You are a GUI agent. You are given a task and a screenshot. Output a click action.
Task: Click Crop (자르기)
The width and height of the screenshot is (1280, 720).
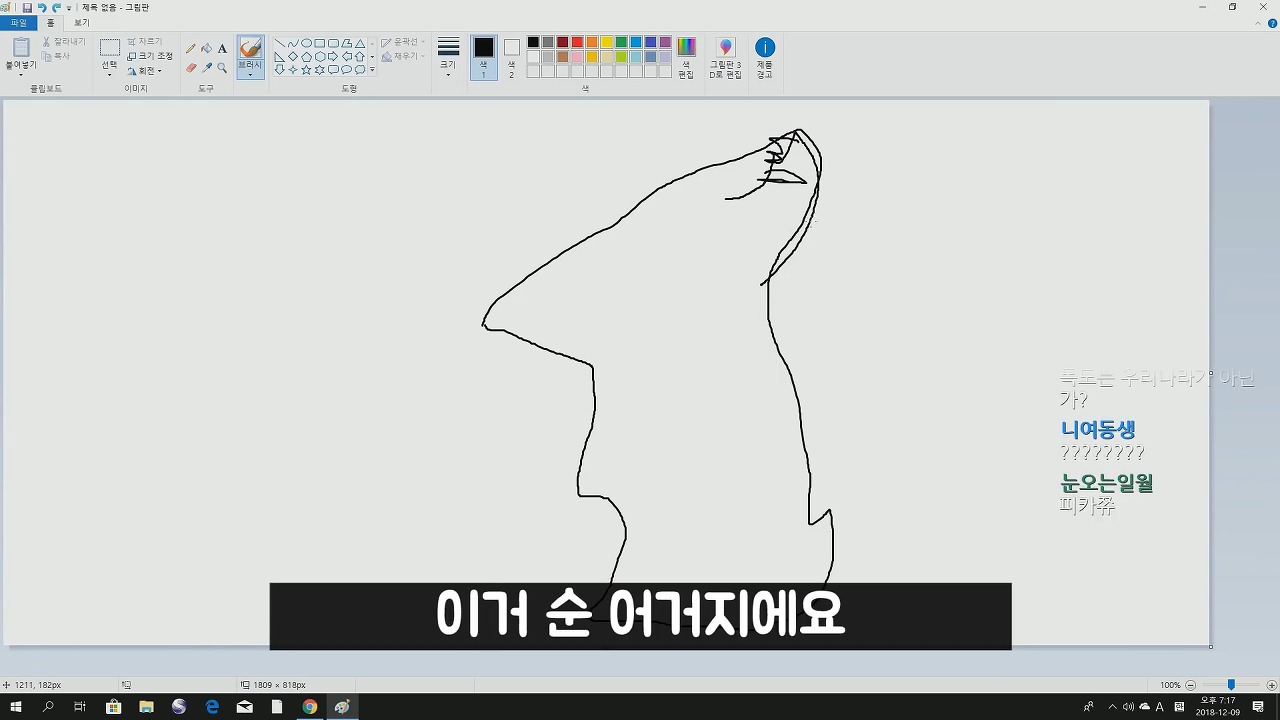click(145, 42)
